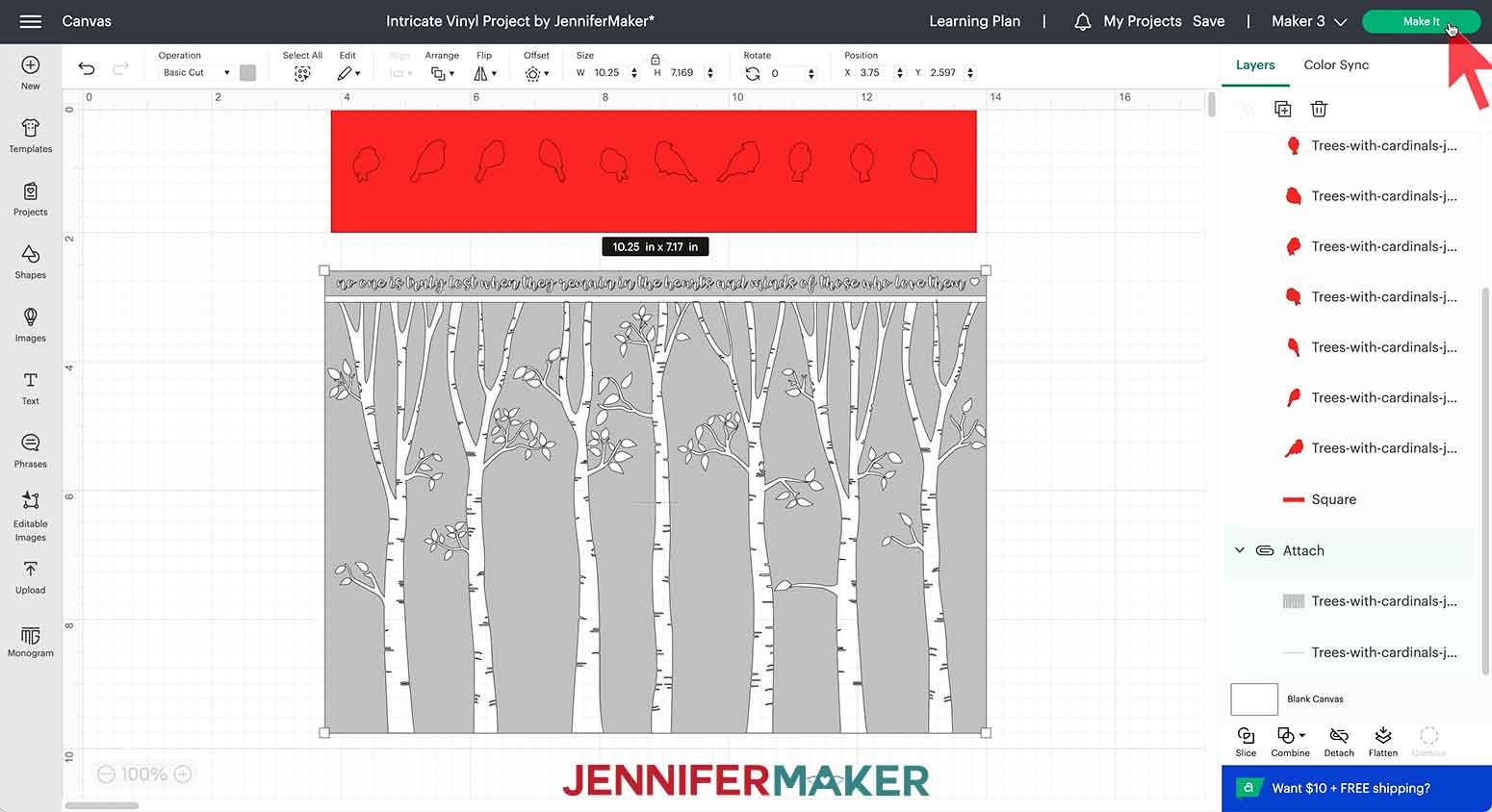Open the Operation Basic Cut dropdown
The image size is (1492, 812).
pos(196,73)
